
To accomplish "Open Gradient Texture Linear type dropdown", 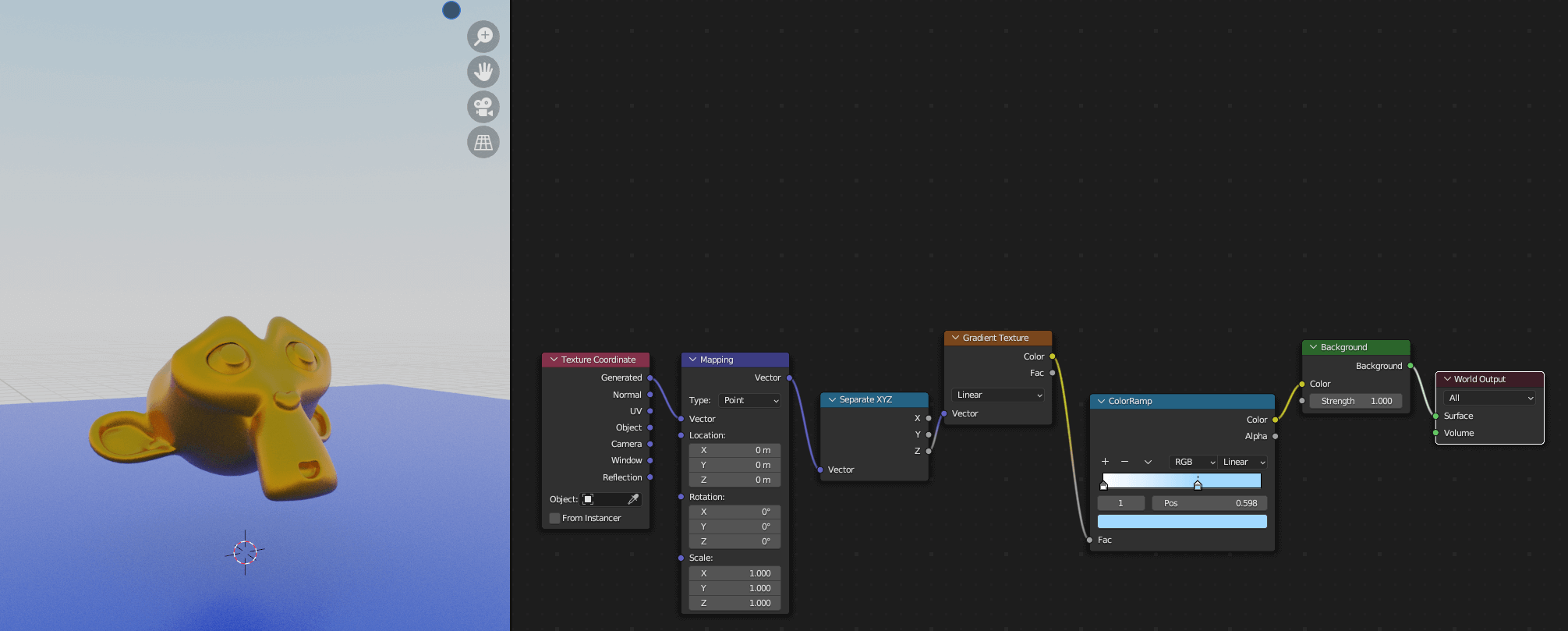I will pos(998,395).
